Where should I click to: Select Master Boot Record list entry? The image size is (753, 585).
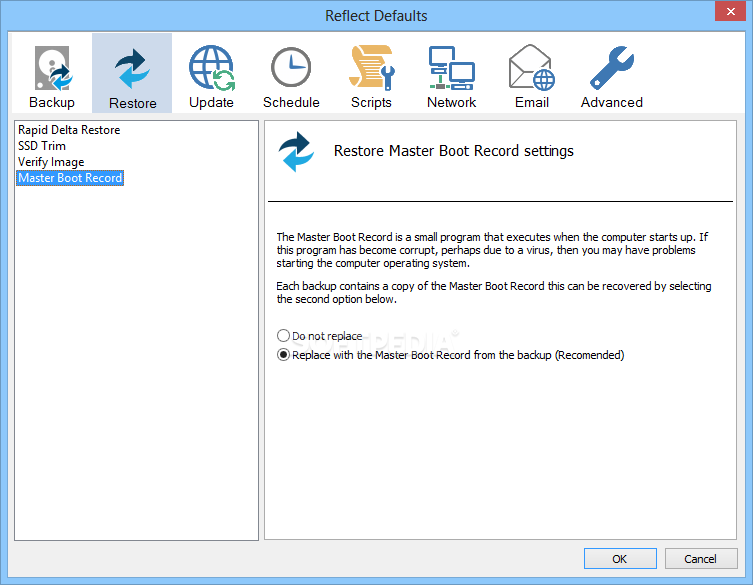70,178
